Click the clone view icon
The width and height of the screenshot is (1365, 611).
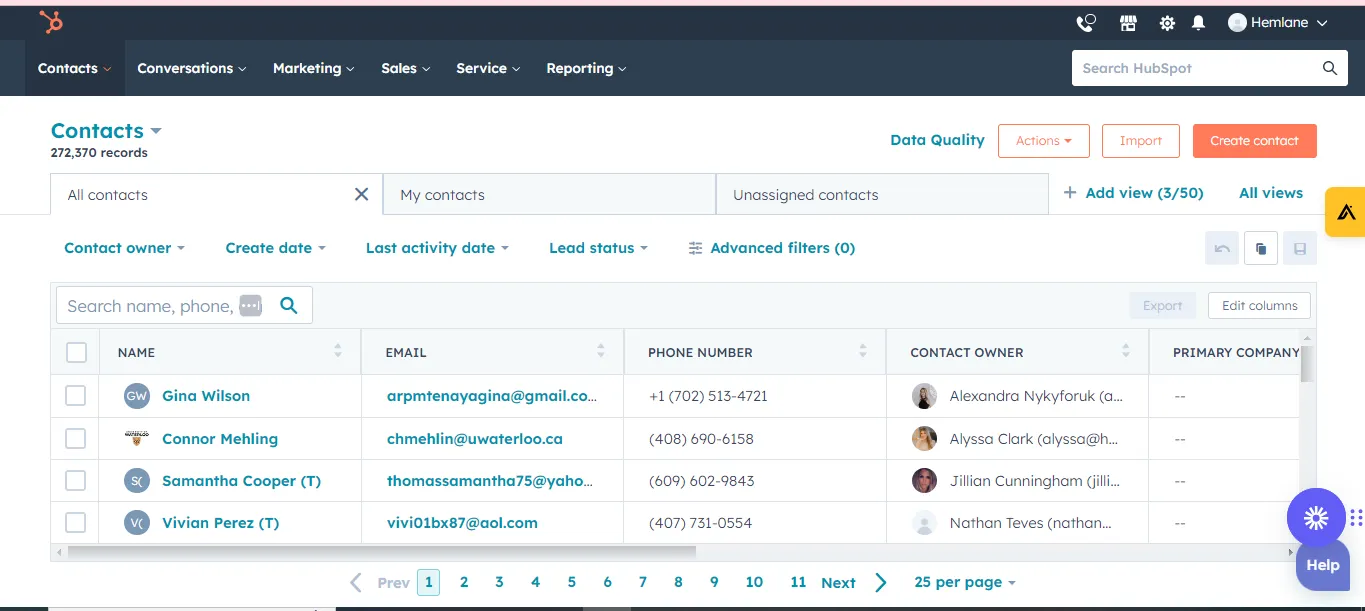[x=1261, y=249]
